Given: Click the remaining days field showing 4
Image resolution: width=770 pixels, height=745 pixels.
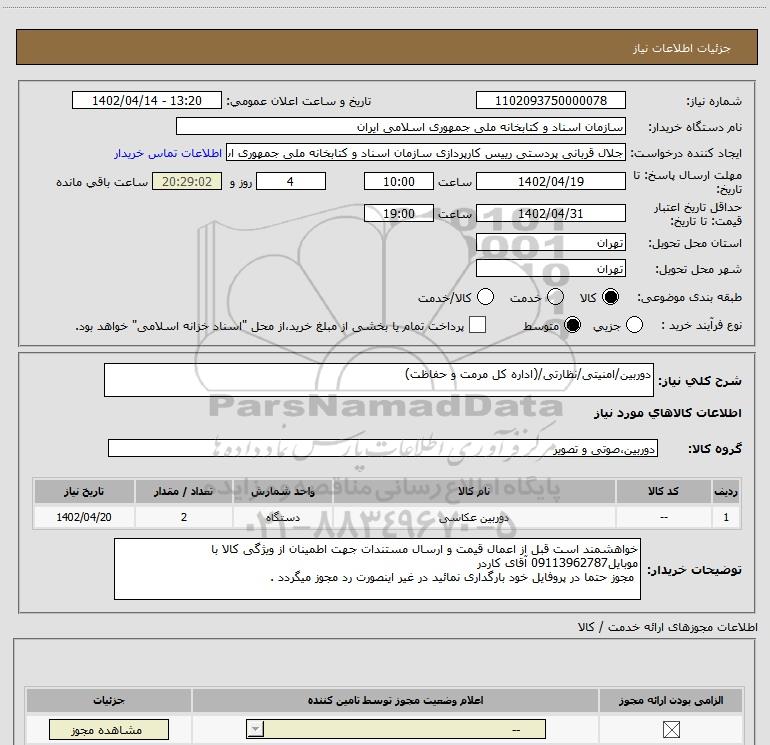Looking at the screenshot, I should click(x=291, y=182).
